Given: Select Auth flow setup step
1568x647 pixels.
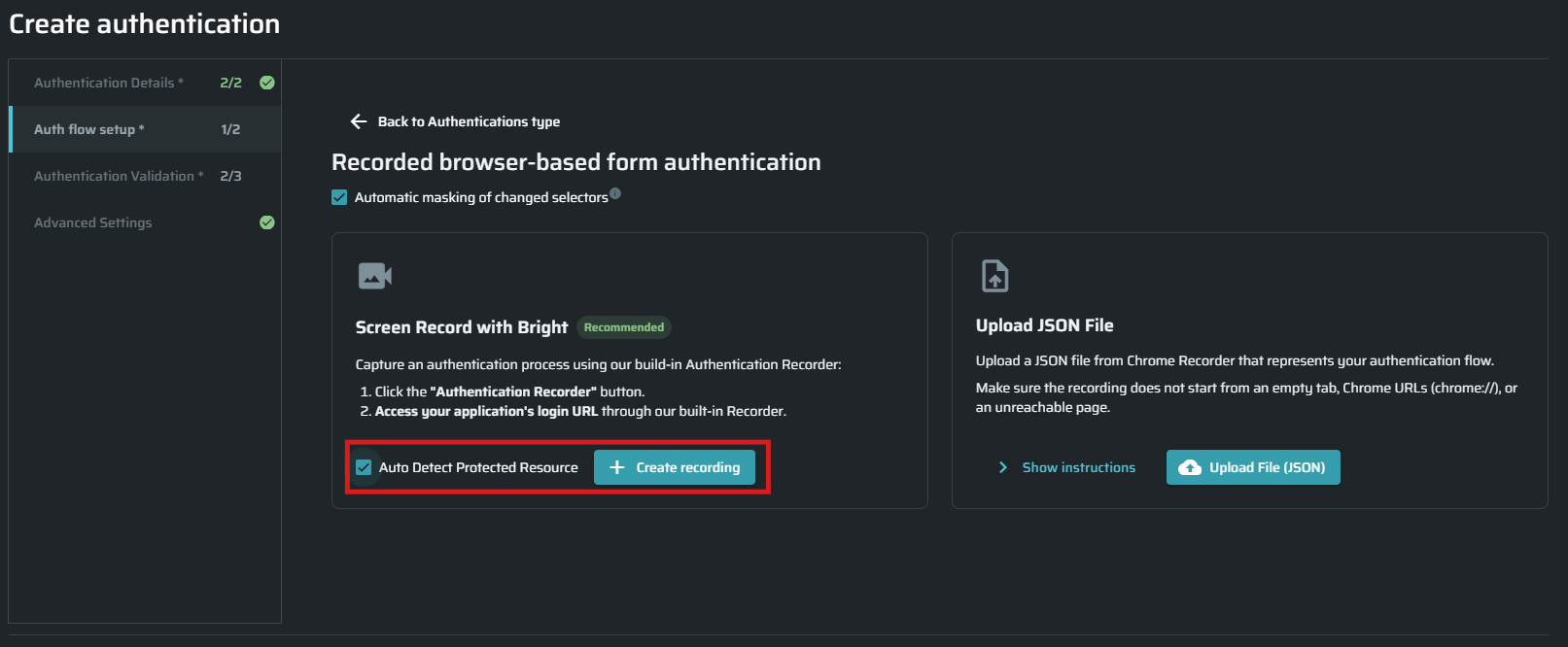Looking at the screenshot, I should pos(145,129).
